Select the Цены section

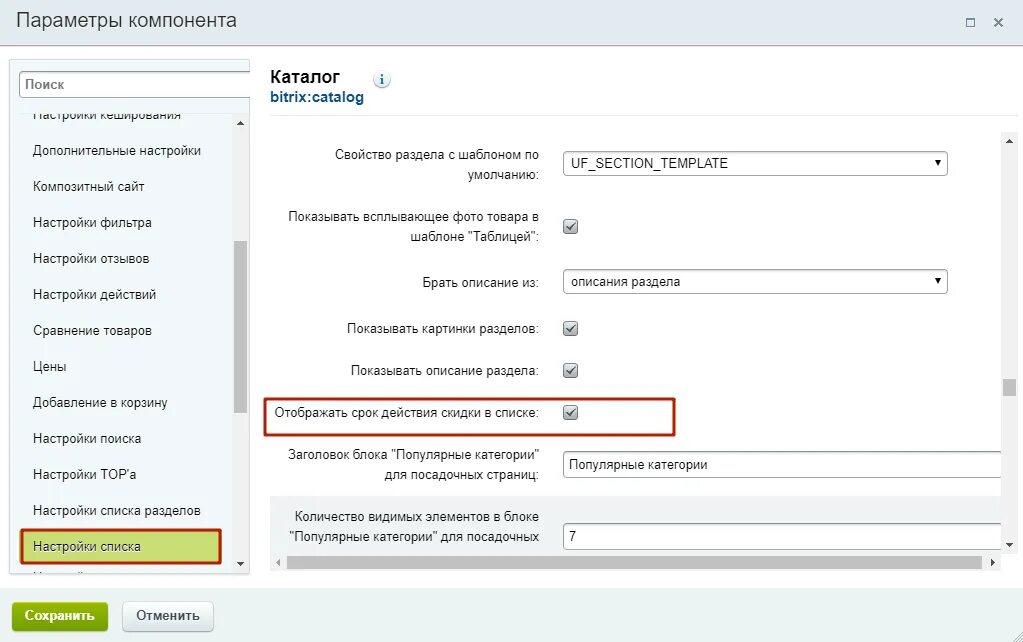(x=50, y=367)
